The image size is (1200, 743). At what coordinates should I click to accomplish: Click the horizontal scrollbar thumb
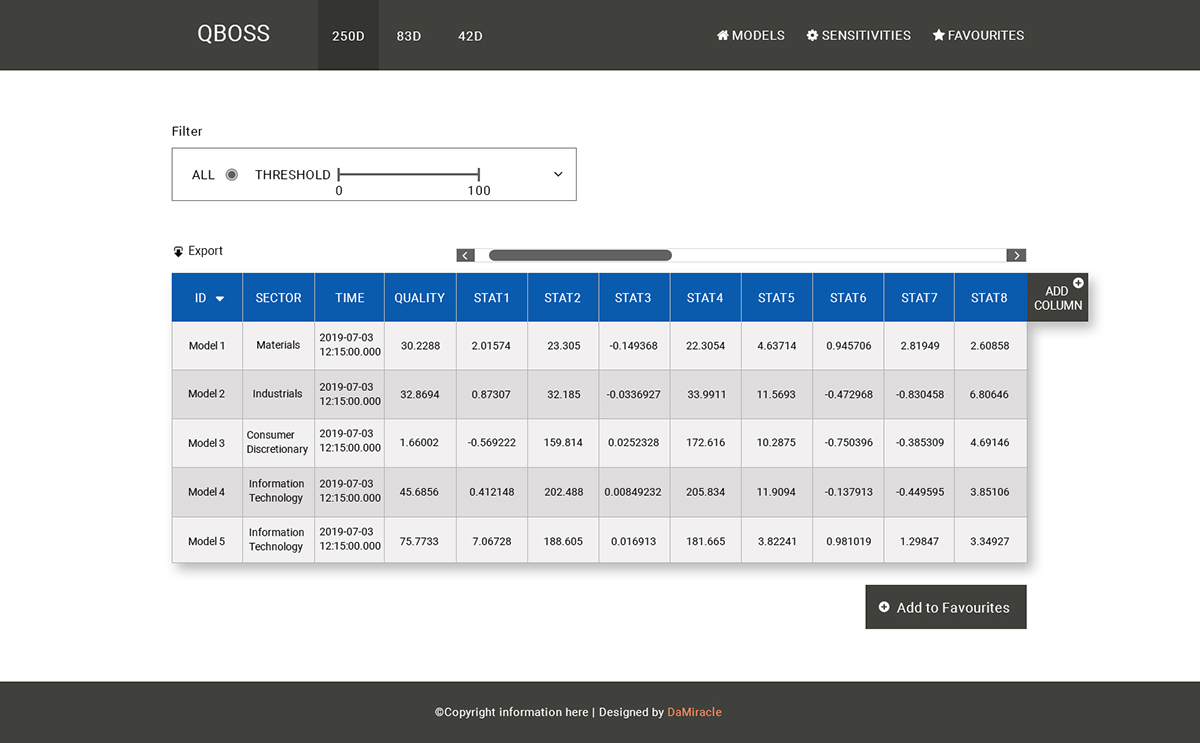pyautogui.click(x=580, y=255)
